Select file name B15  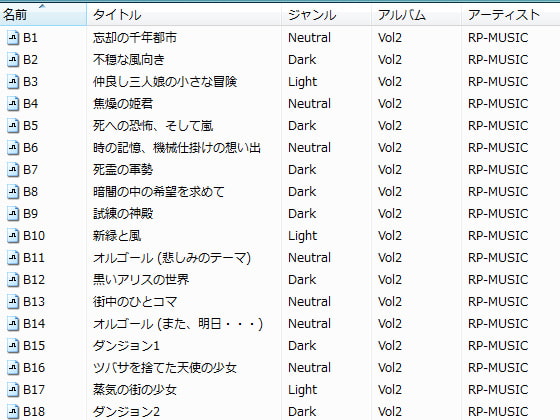(x=34, y=346)
